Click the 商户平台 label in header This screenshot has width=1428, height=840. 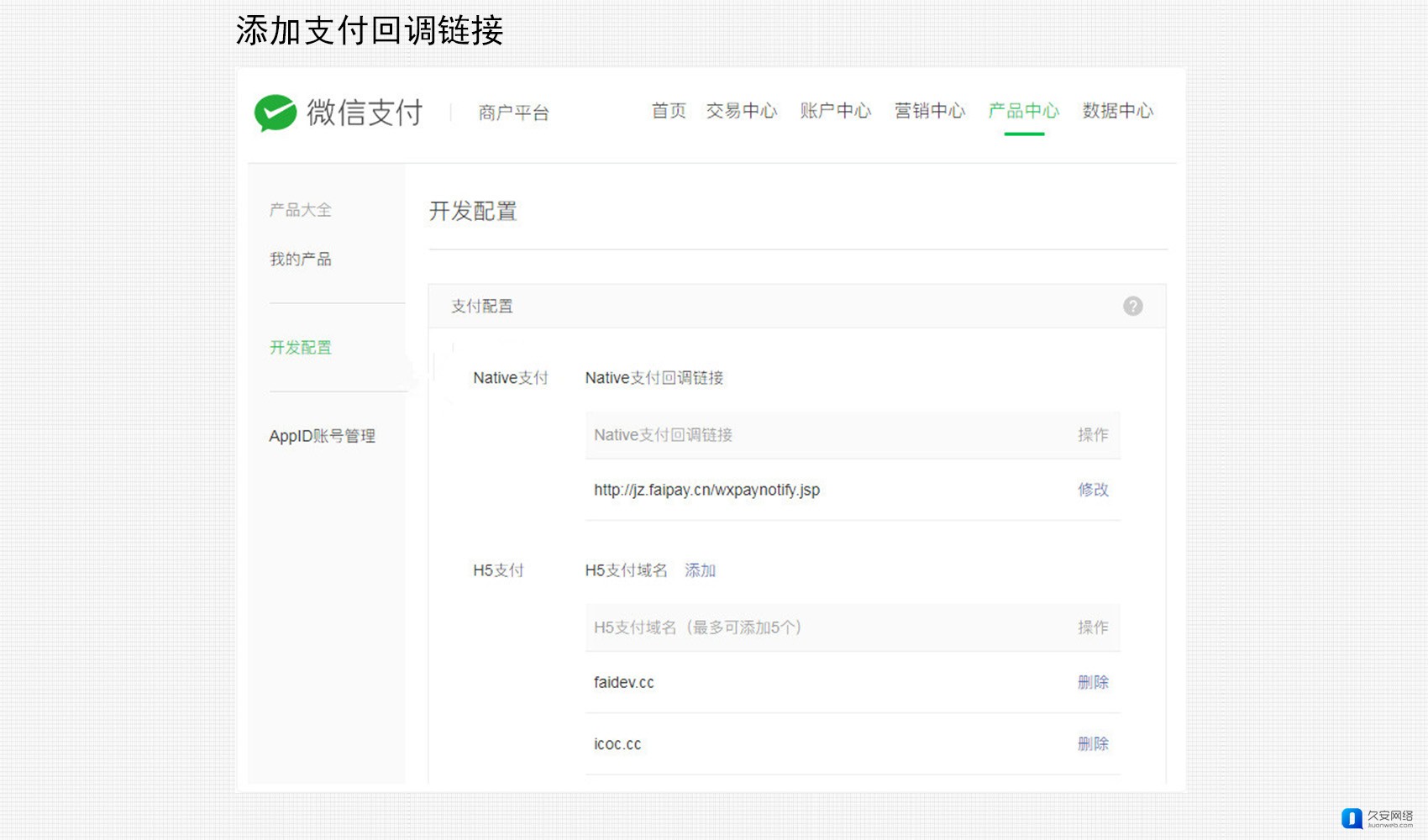coord(513,113)
